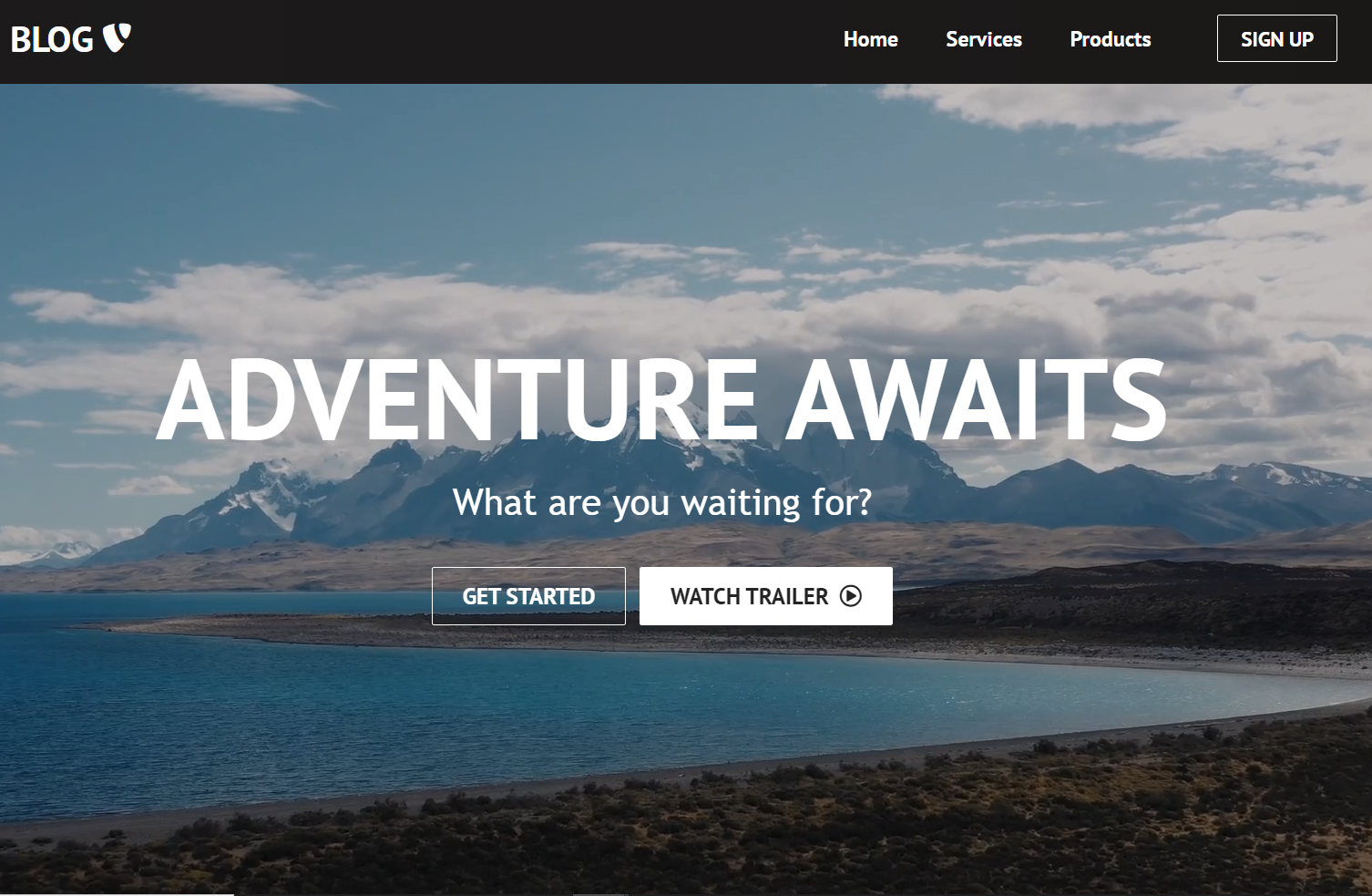Viewport: 1372px width, 896px height.
Task: Click the white progress bar at the page bottom
Action: coord(117,893)
